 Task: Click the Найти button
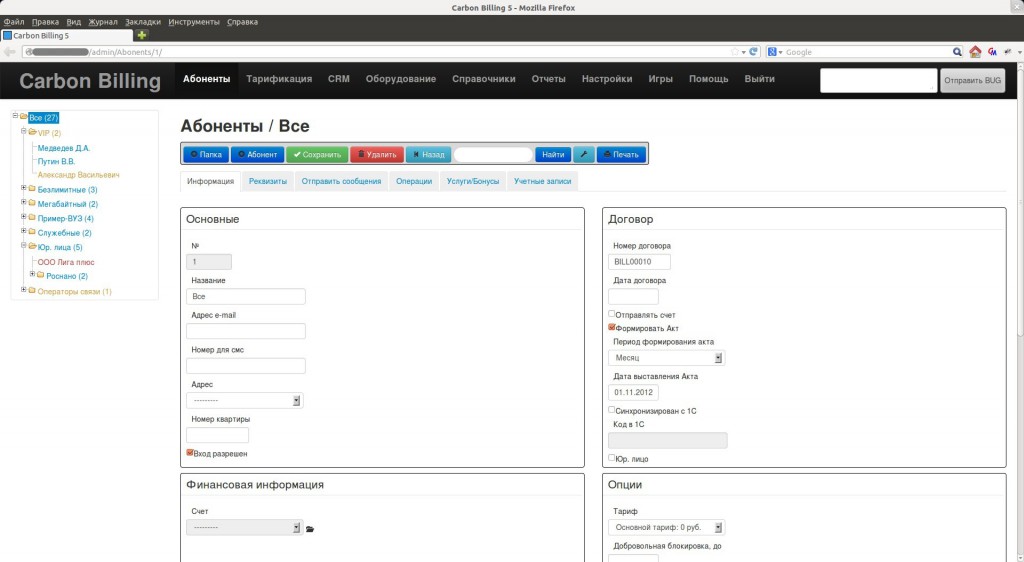coord(553,155)
